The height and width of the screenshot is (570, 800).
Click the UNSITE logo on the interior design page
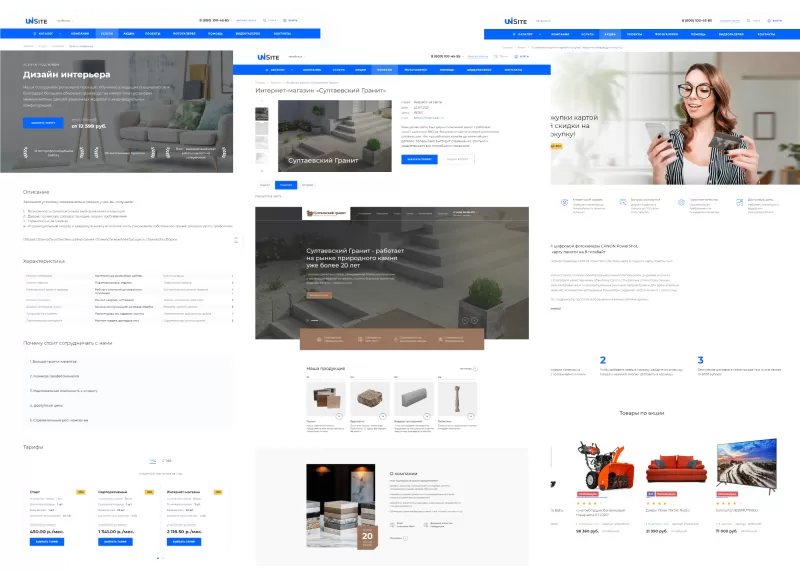[37, 21]
